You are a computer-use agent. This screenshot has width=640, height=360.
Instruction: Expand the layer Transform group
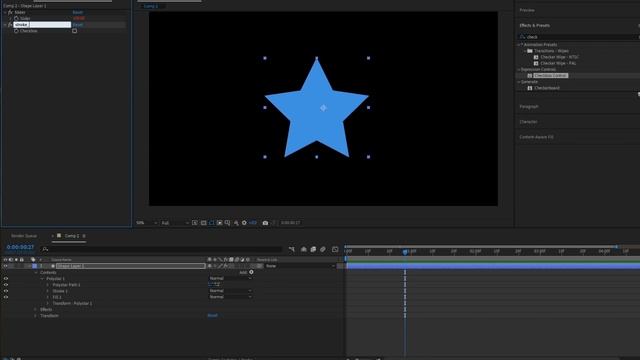pos(36,316)
